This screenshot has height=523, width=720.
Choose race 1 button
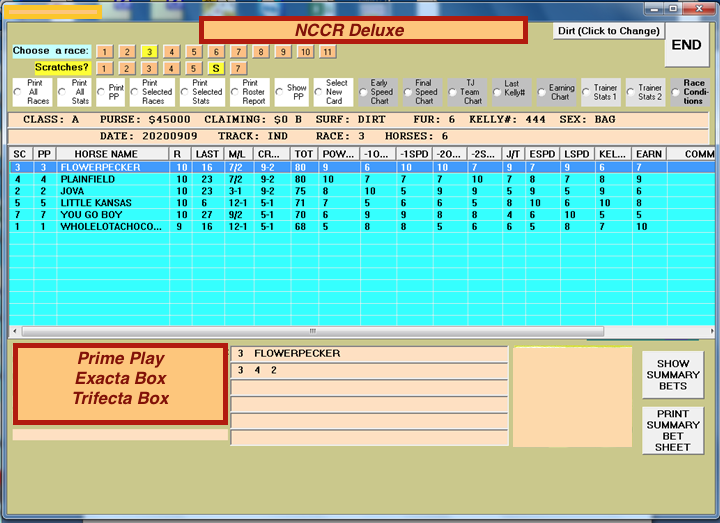105,51
